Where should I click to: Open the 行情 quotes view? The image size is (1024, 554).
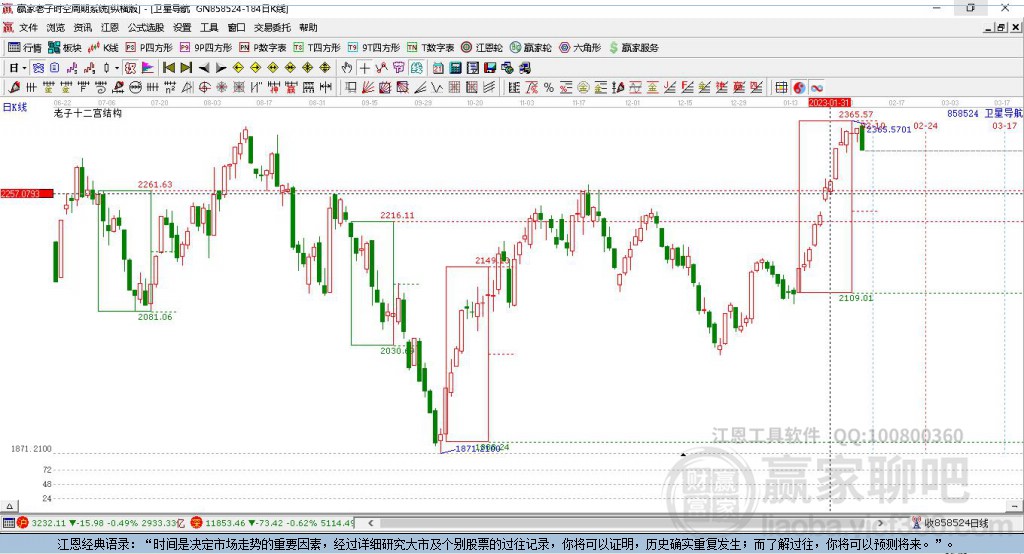pyautogui.click(x=25, y=48)
